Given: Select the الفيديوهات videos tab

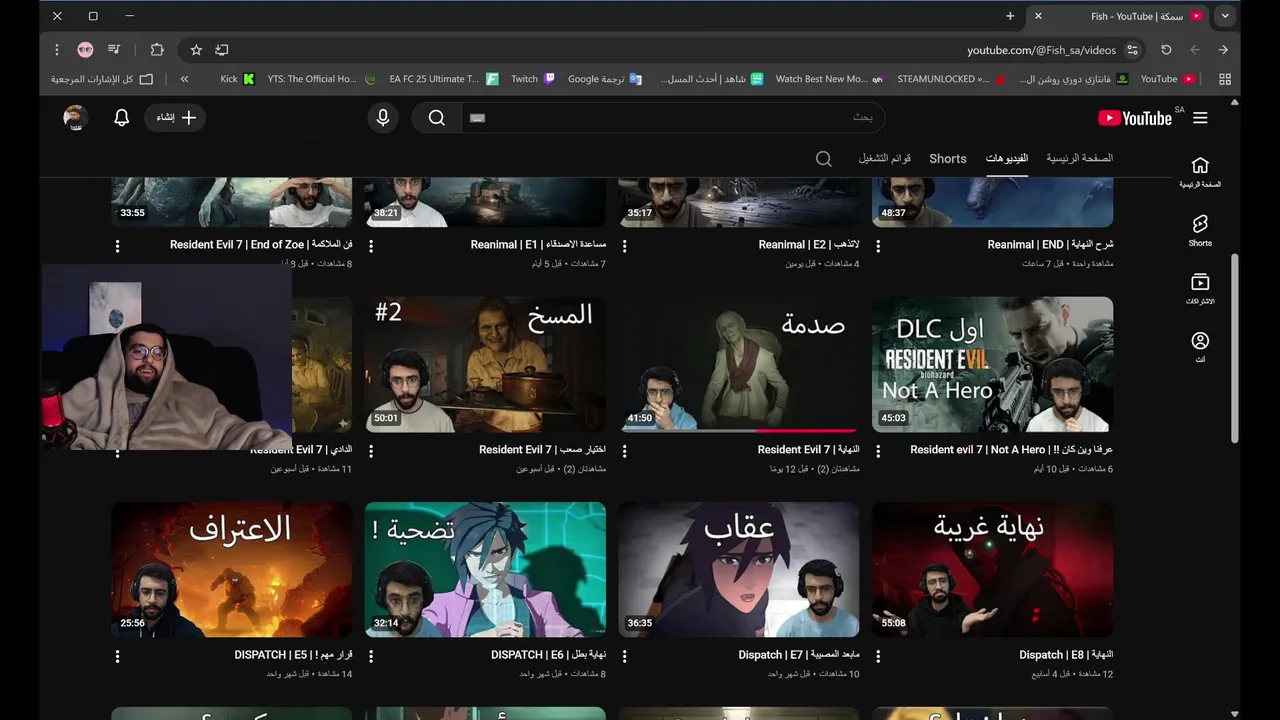Looking at the screenshot, I should (x=1007, y=158).
